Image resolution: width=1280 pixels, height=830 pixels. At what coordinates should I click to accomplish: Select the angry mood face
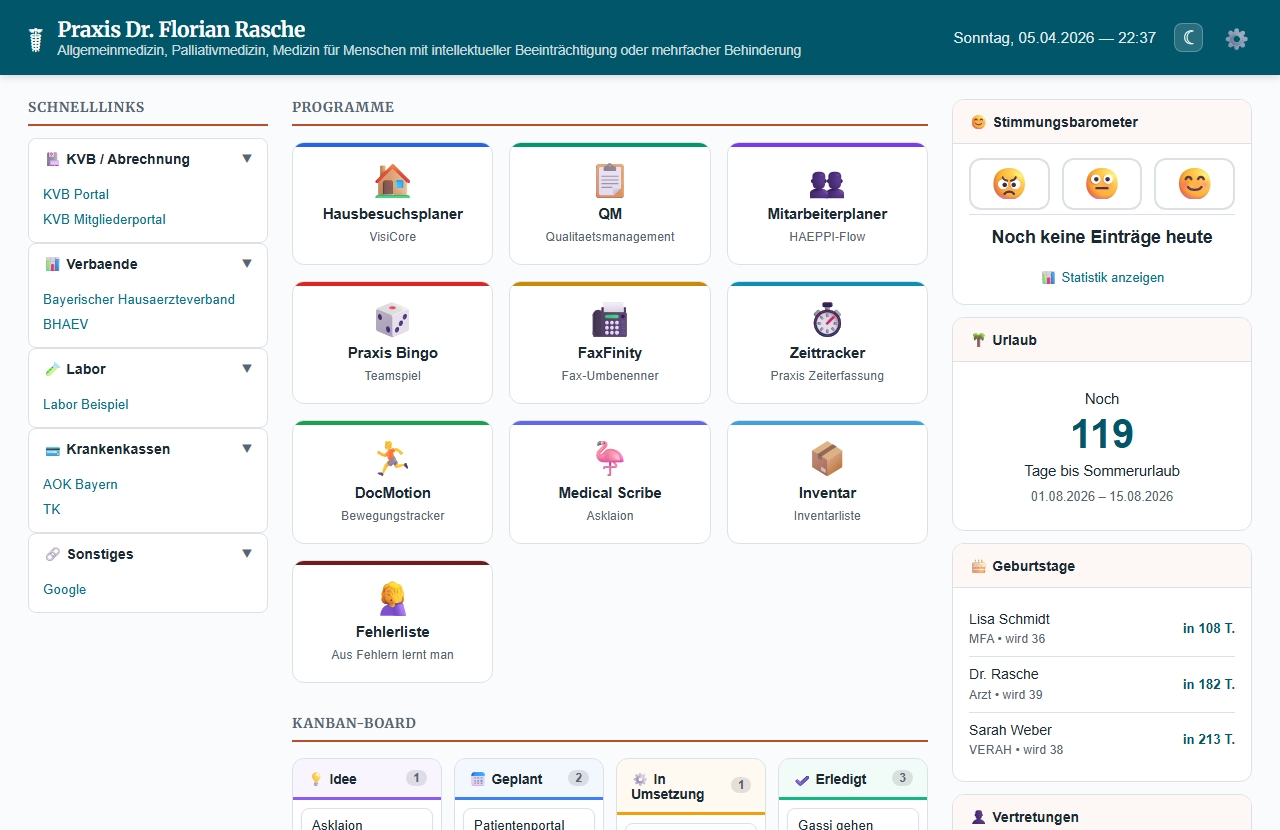click(1009, 184)
